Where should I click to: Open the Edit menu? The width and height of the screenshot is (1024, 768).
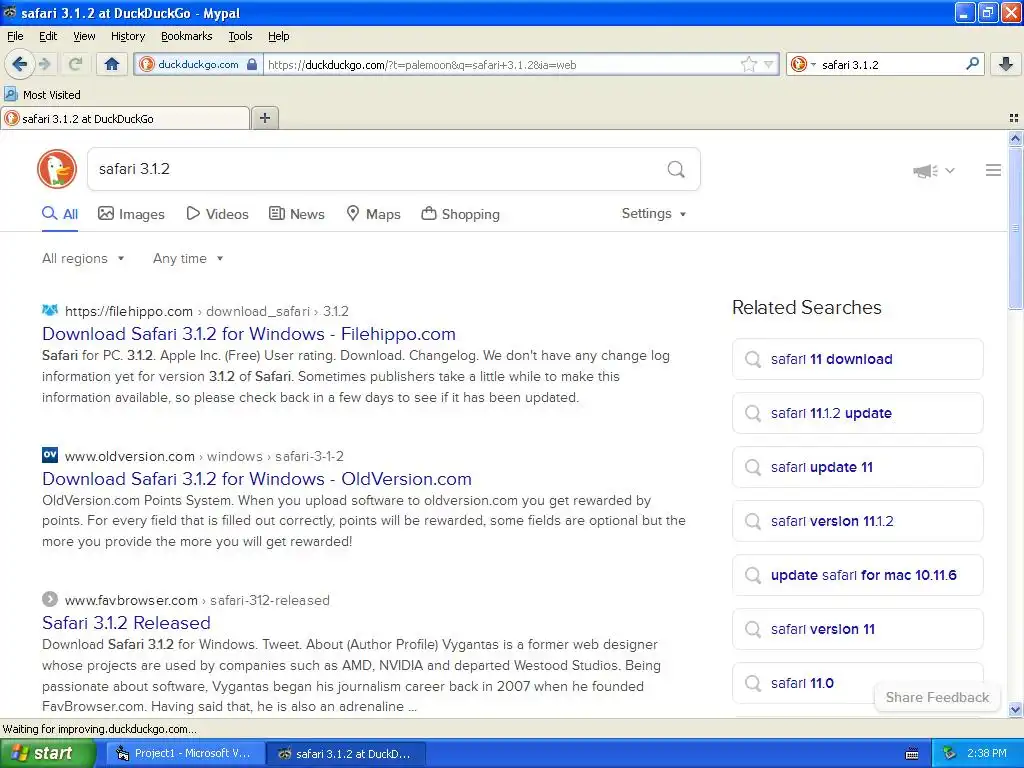[x=48, y=36]
